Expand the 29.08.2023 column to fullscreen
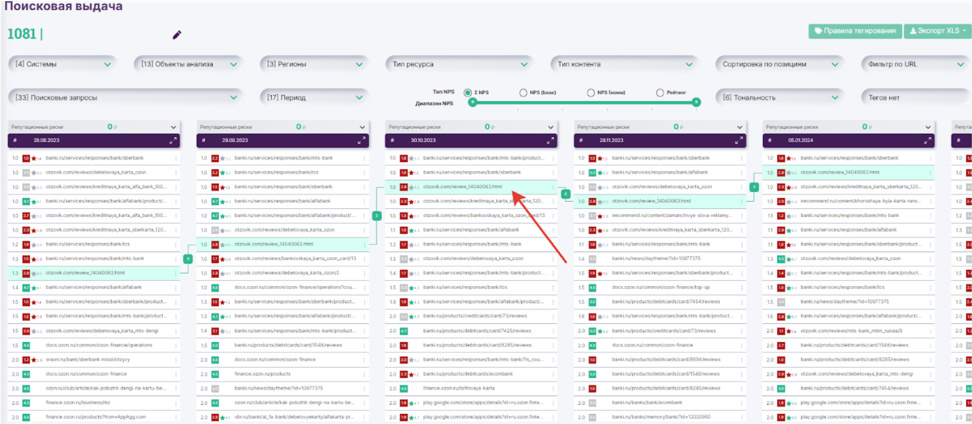This screenshot has height=424, width=972. coord(174,141)
